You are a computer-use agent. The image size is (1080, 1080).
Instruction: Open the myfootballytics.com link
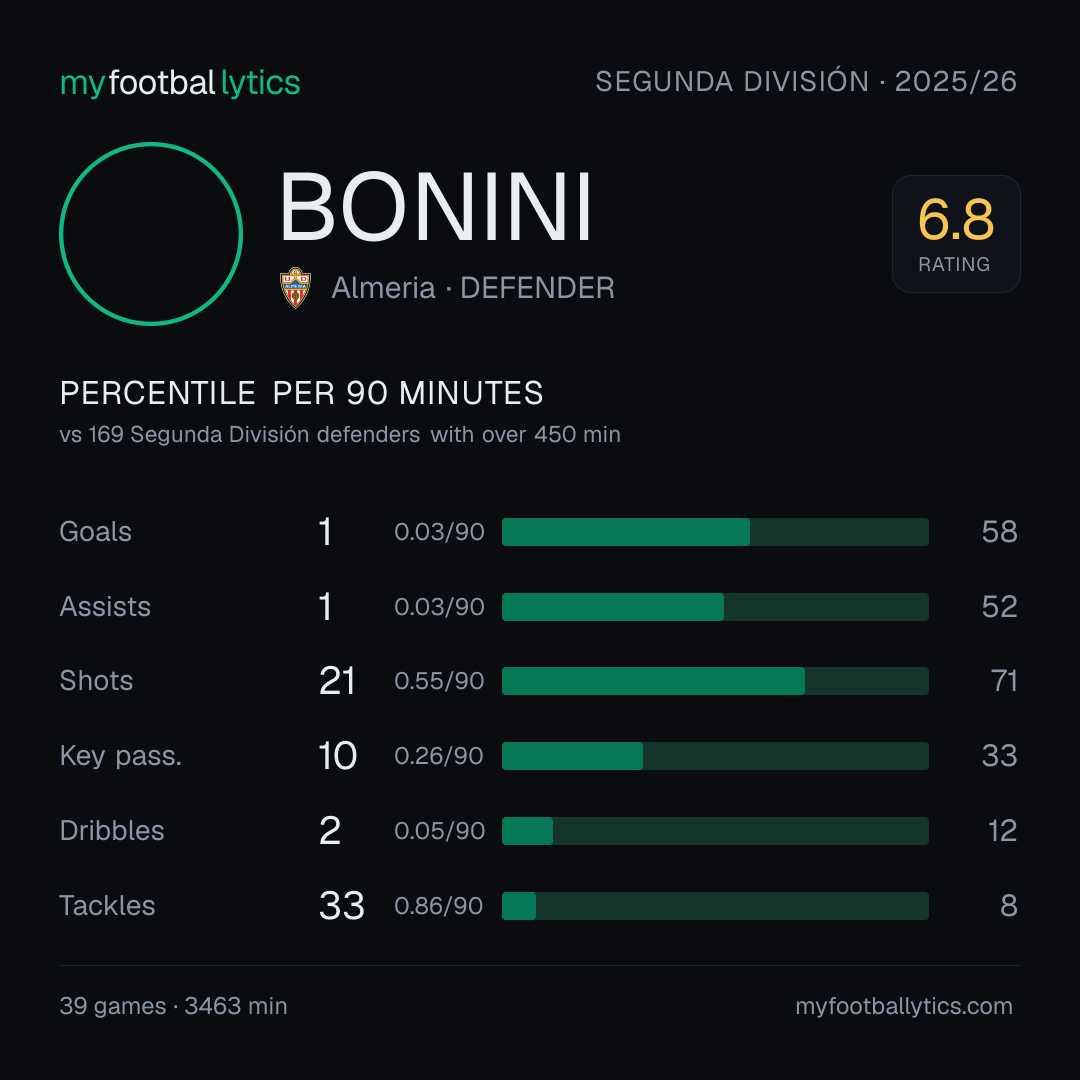[904, 1006]
